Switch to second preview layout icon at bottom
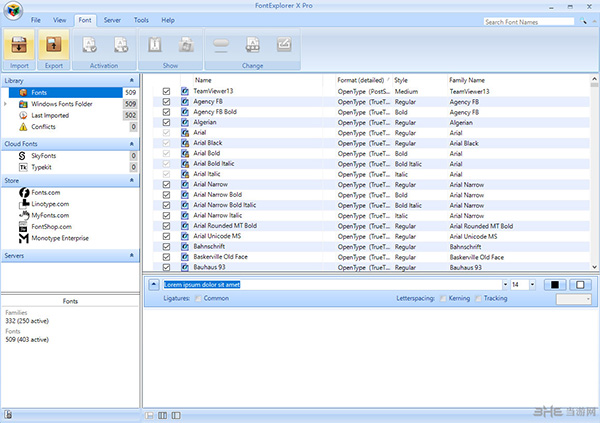The image size is (600, 423). tap(162, 415)
